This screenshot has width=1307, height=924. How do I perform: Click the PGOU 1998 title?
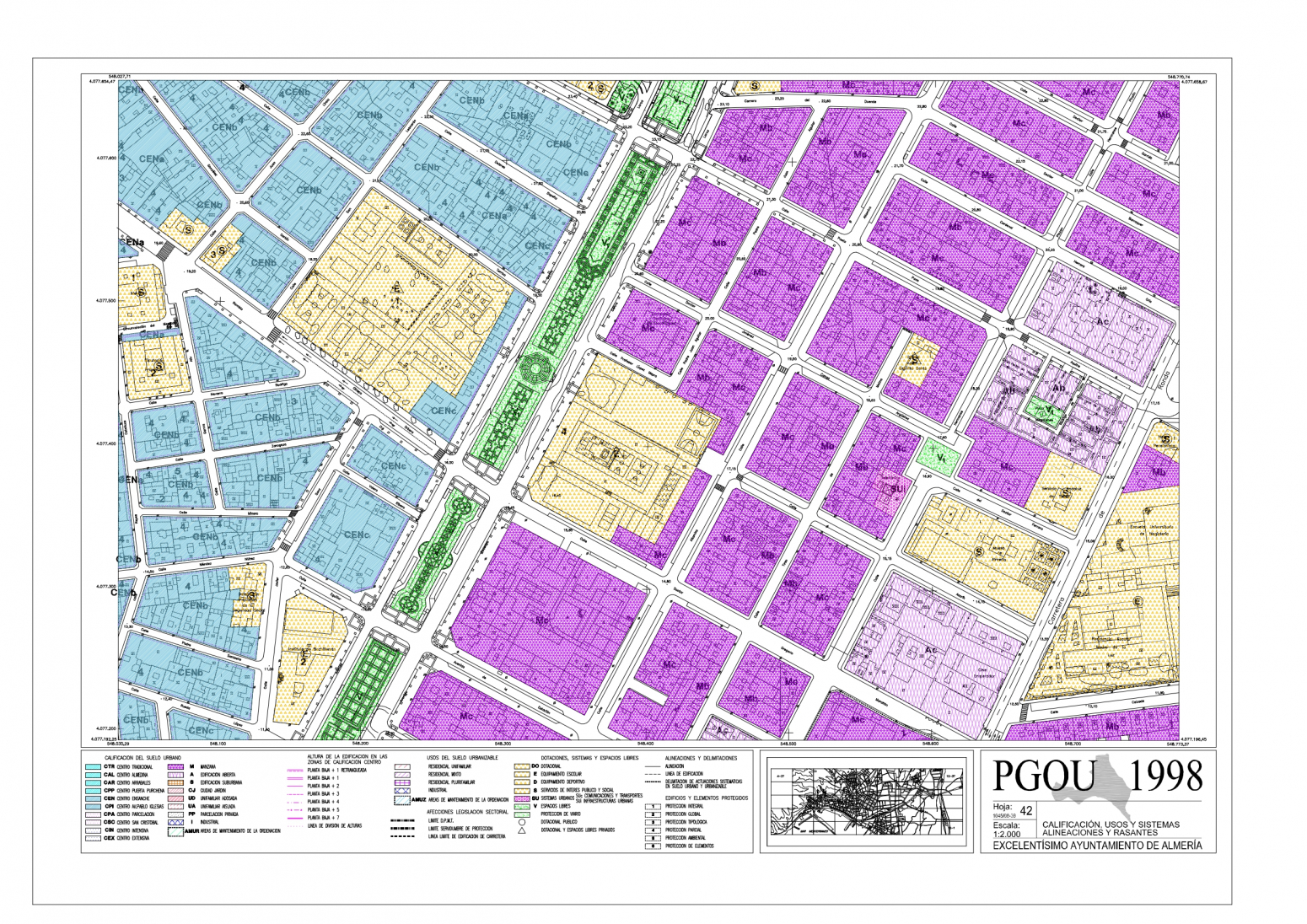pyautogui.click(x=1097, y=776)
